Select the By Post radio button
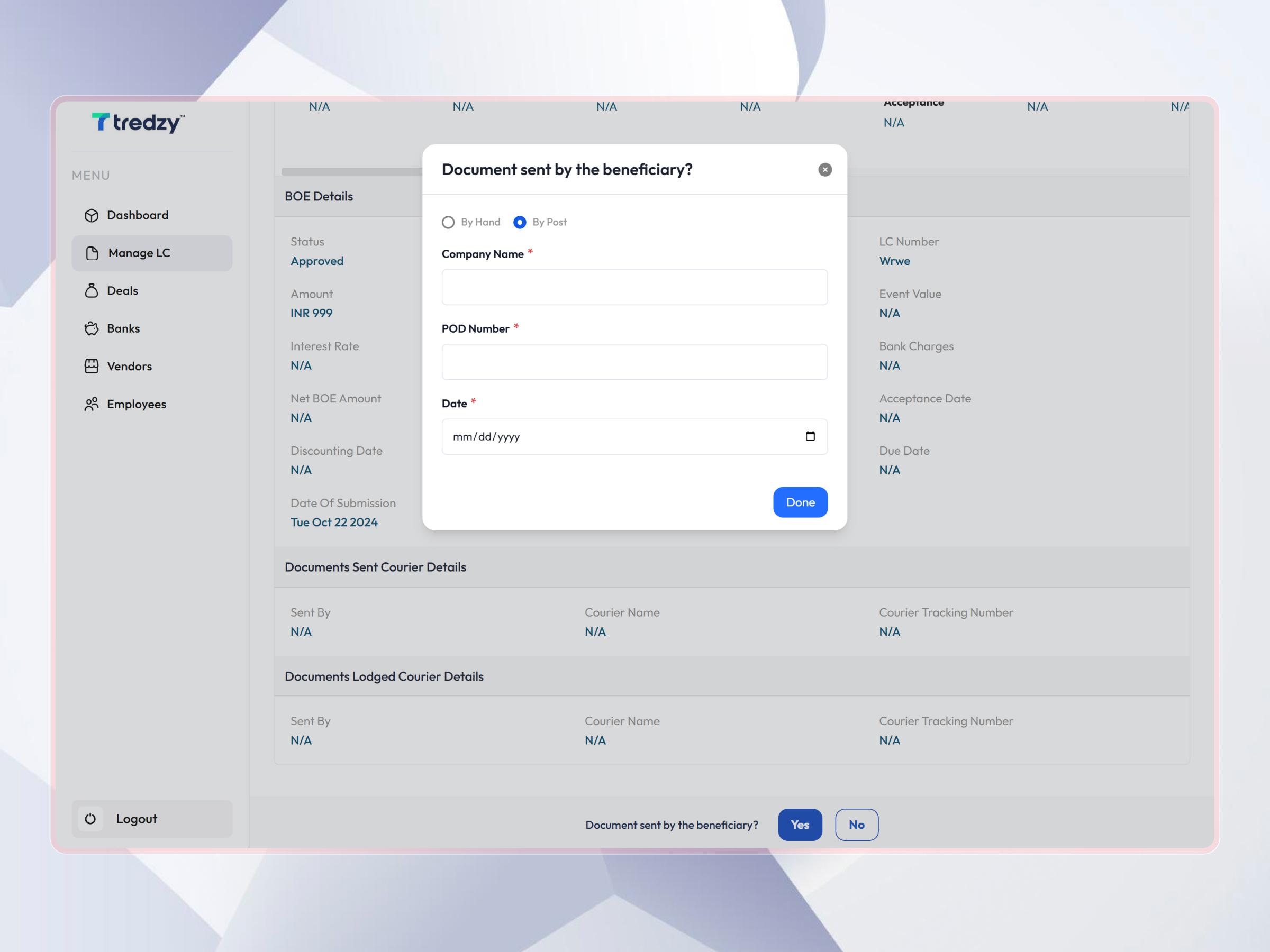The image size is (1270, 952). point(520,222)
